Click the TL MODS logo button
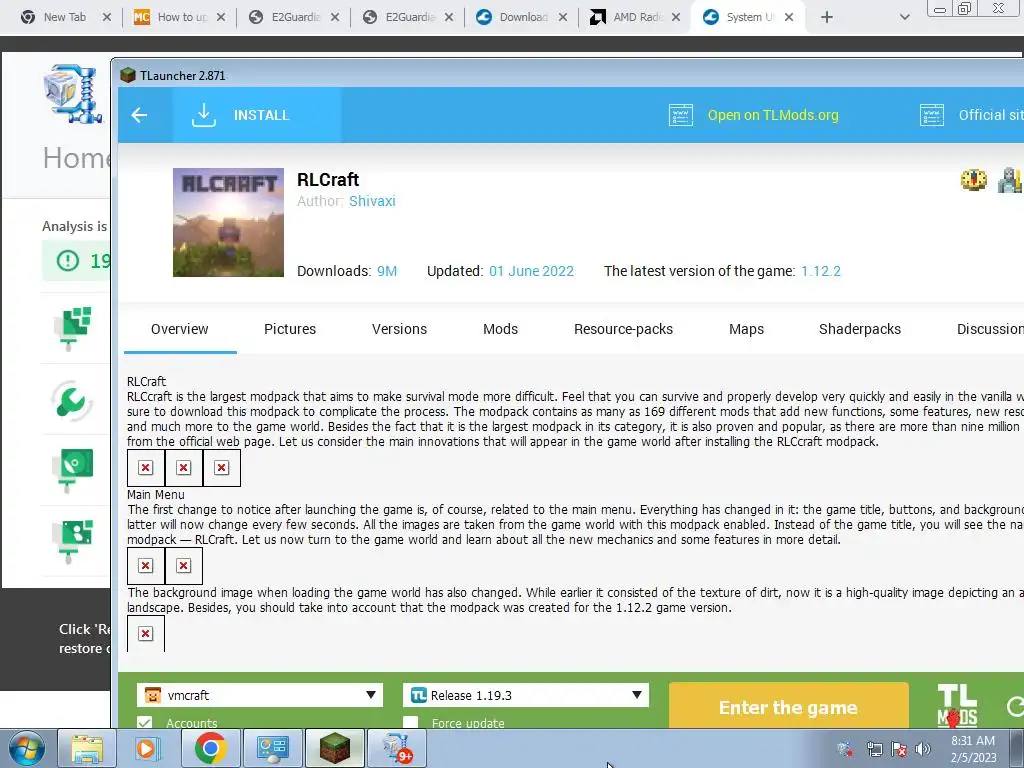The width and height of the screenshot is (1024, 768). (957, 706)
